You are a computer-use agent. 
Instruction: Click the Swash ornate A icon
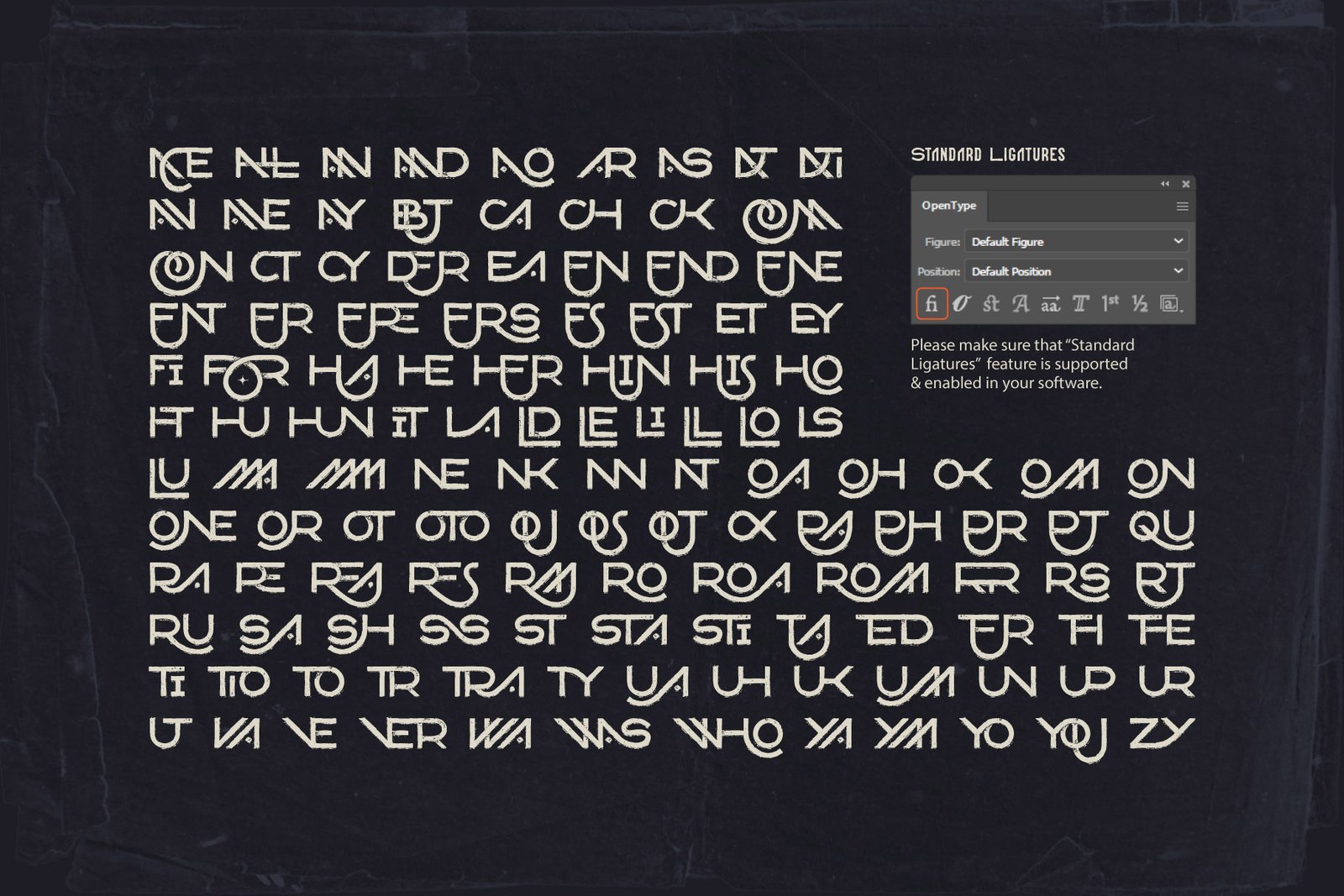[x=1021, y=304]
